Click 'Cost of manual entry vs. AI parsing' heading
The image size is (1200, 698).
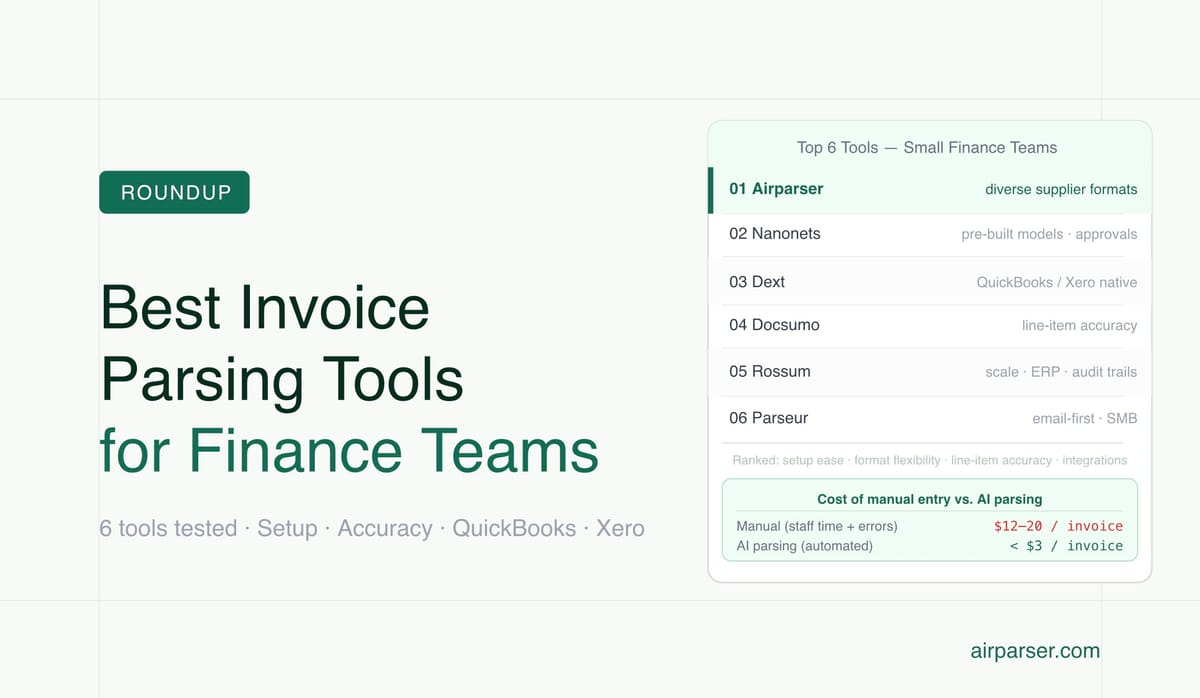(930, 499)
